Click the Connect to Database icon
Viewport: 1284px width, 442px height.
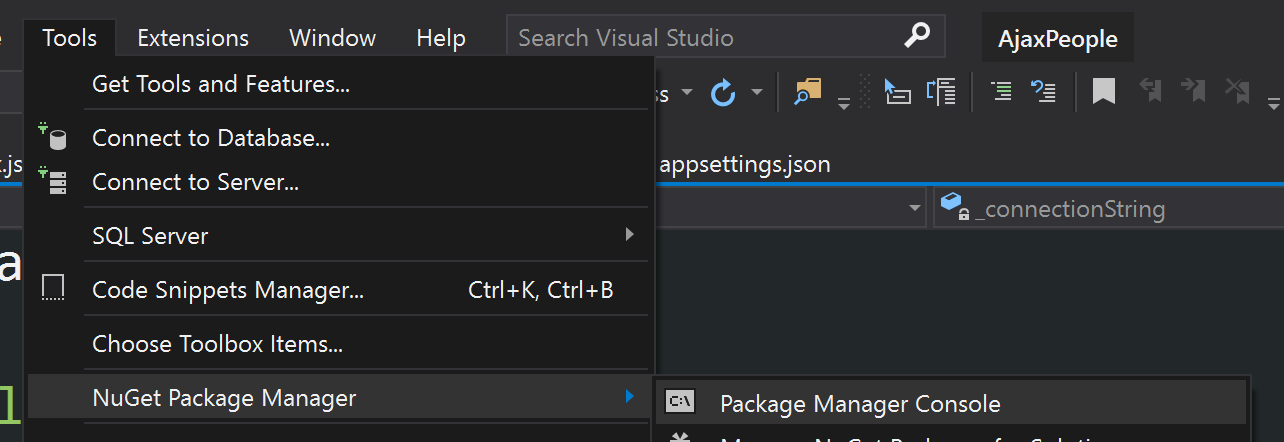[x=52, y=136]
